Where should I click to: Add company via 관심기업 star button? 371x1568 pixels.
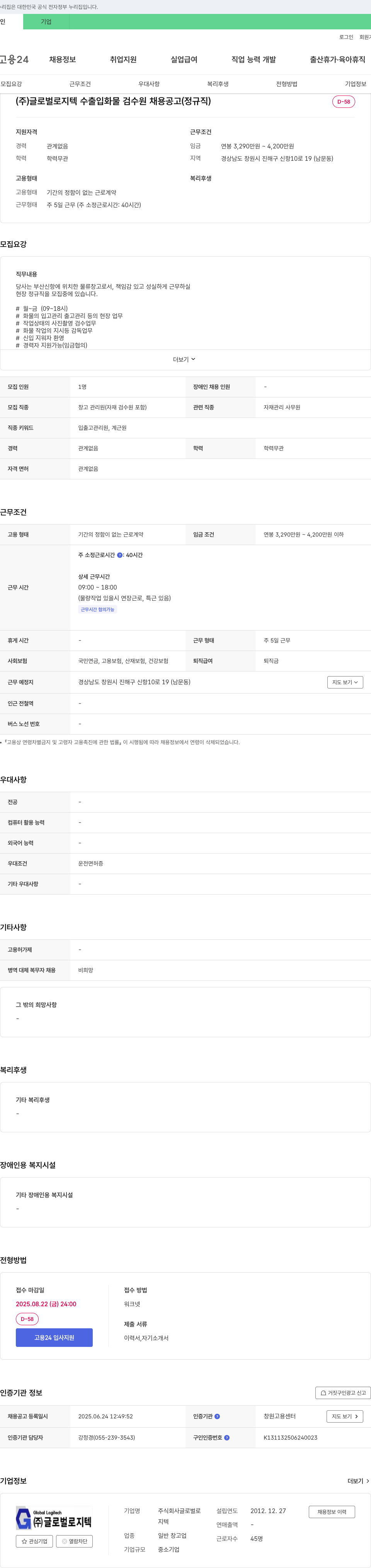point(34,1541)
